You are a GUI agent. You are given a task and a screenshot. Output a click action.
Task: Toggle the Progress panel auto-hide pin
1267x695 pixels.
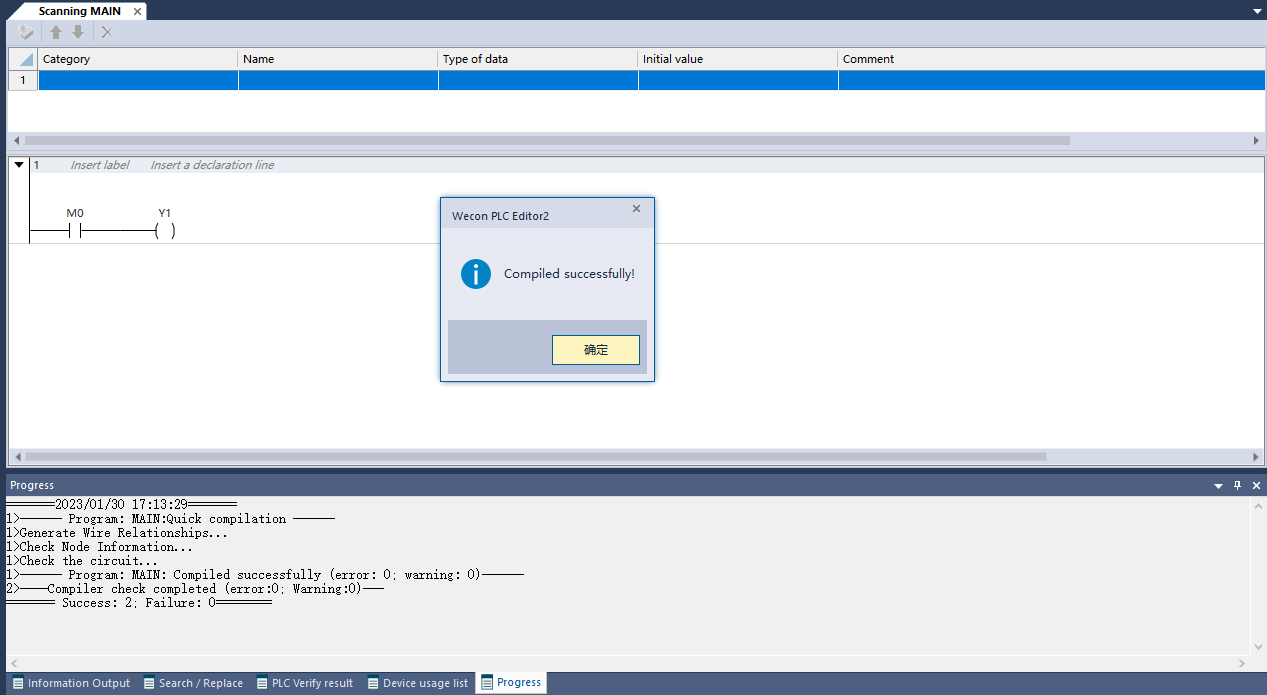point(1237,485)
